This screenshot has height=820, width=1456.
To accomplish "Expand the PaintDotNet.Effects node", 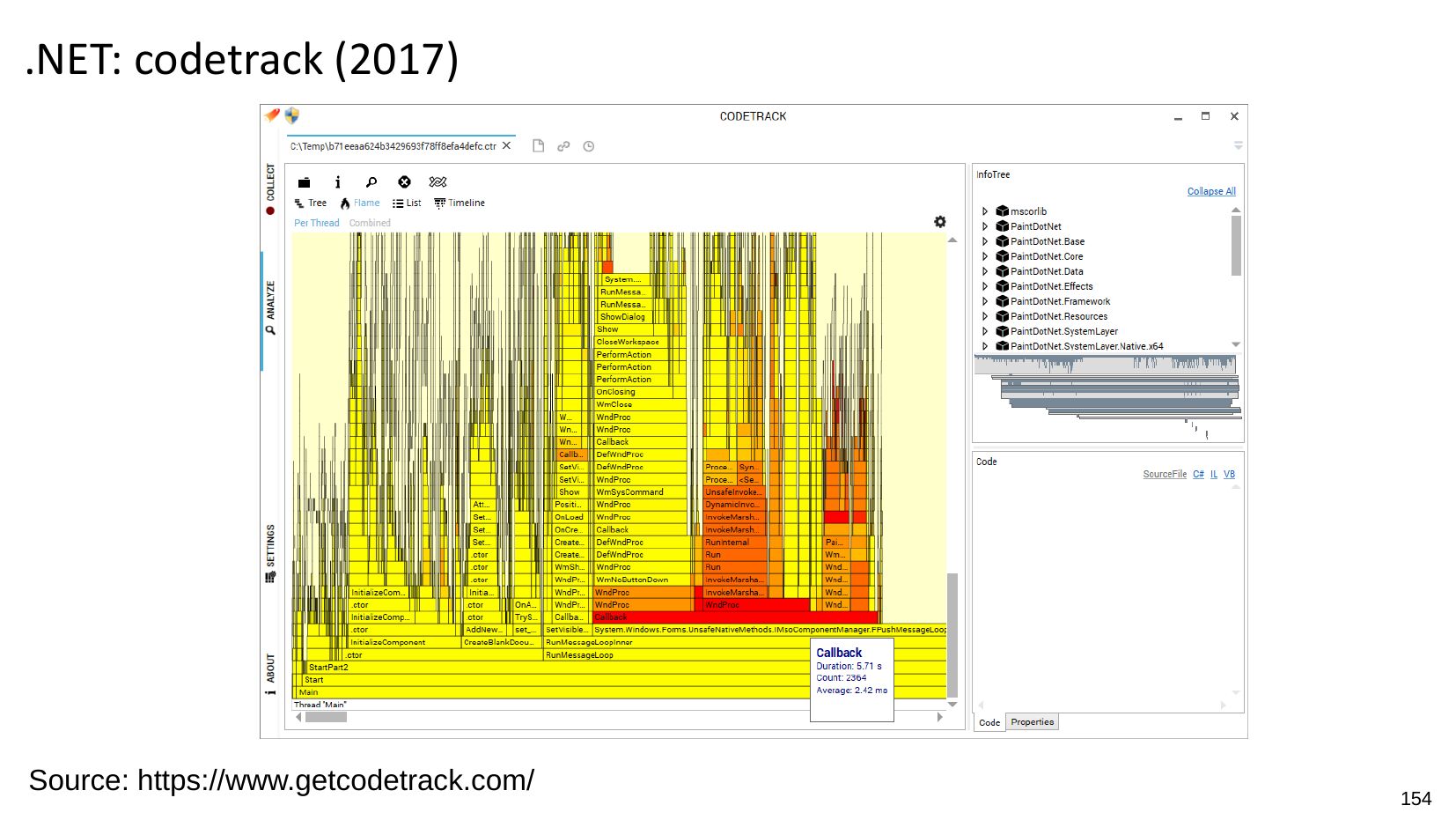I will 985,286.
